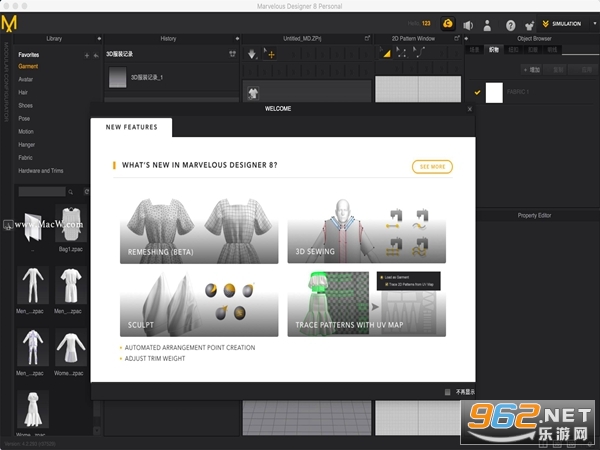Click the back arrow icon beside Favorites

[x=96, y=55]
